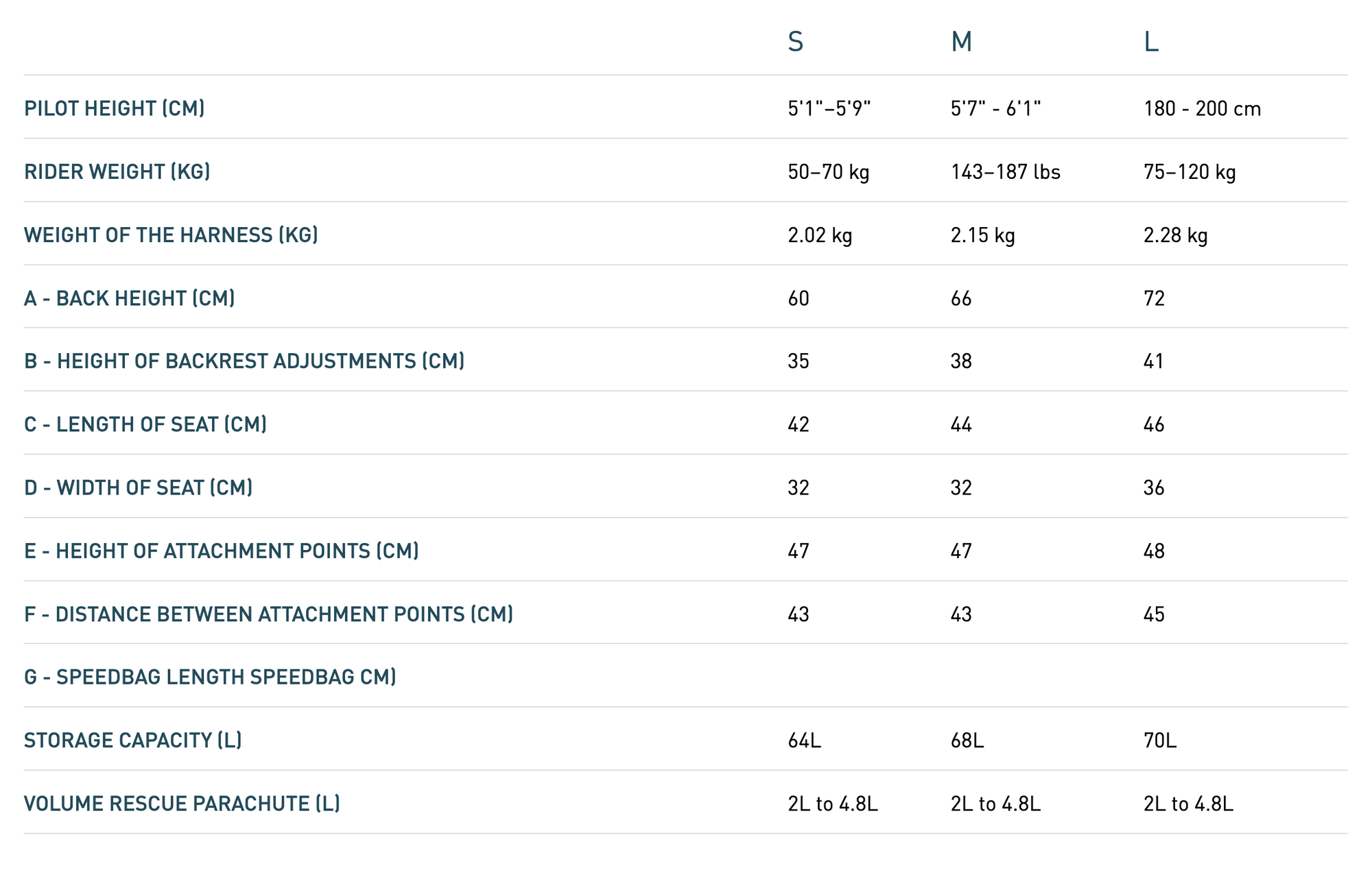
Task: Click F - Distance Between Attachment Points label
Action: pos(269,614)
